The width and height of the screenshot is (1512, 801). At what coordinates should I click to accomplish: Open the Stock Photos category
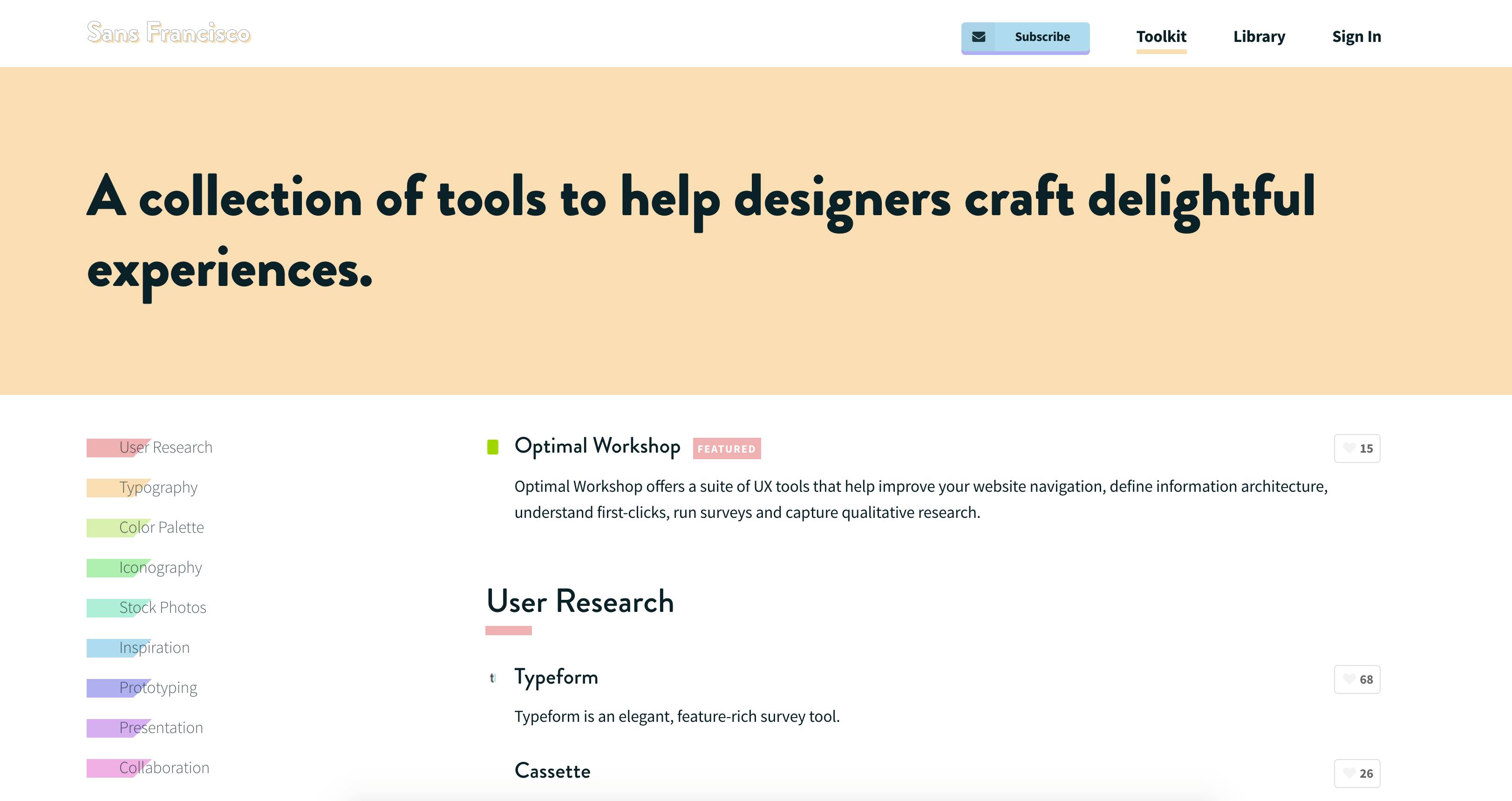click(x=162, y=607)
